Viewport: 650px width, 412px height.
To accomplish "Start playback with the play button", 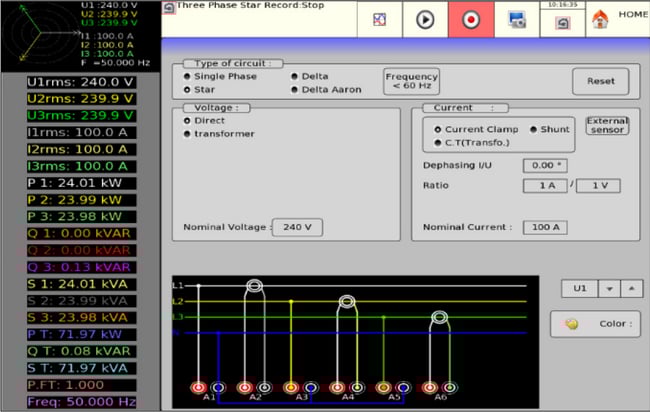I will pos(425,19).
